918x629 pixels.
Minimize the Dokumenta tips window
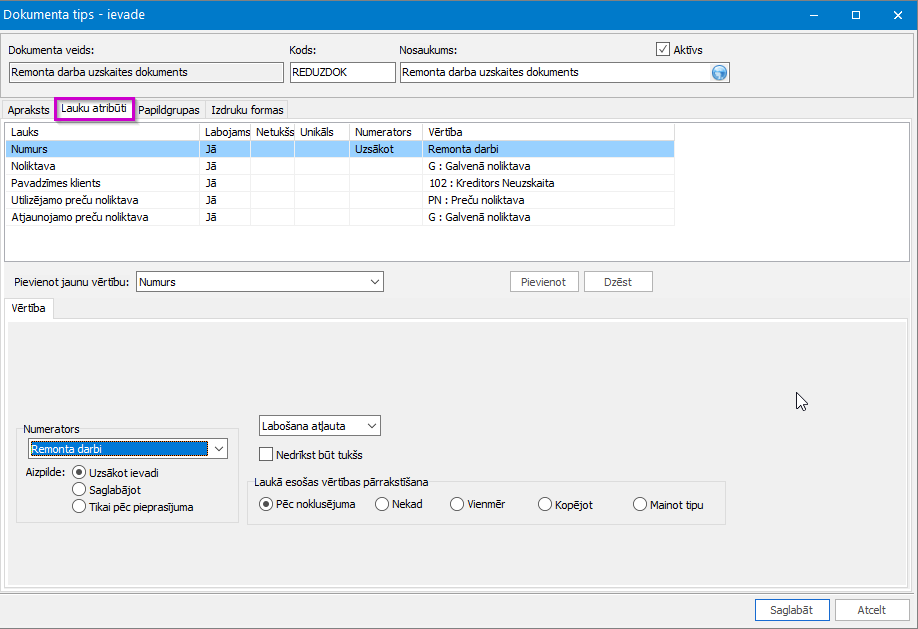click(814, 15)
